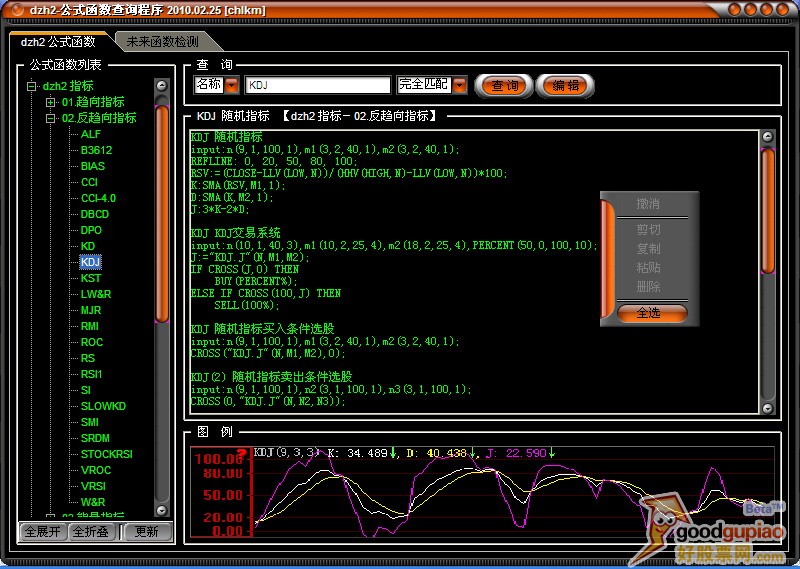The image size is (800, 569).
Task: Expand the 01.趋向指标 tree node
Action: 51,102
